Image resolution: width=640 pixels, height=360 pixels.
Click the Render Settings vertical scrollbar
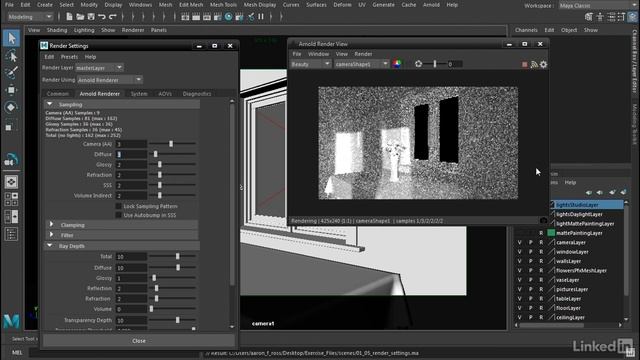(x=232, y=194)
